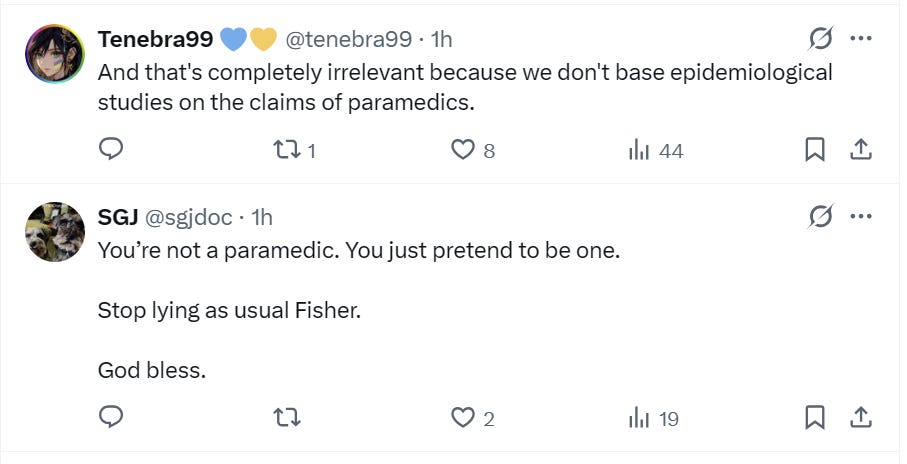
Task: View analytics for Tenebra99's tweet
Action: [639, 150]
